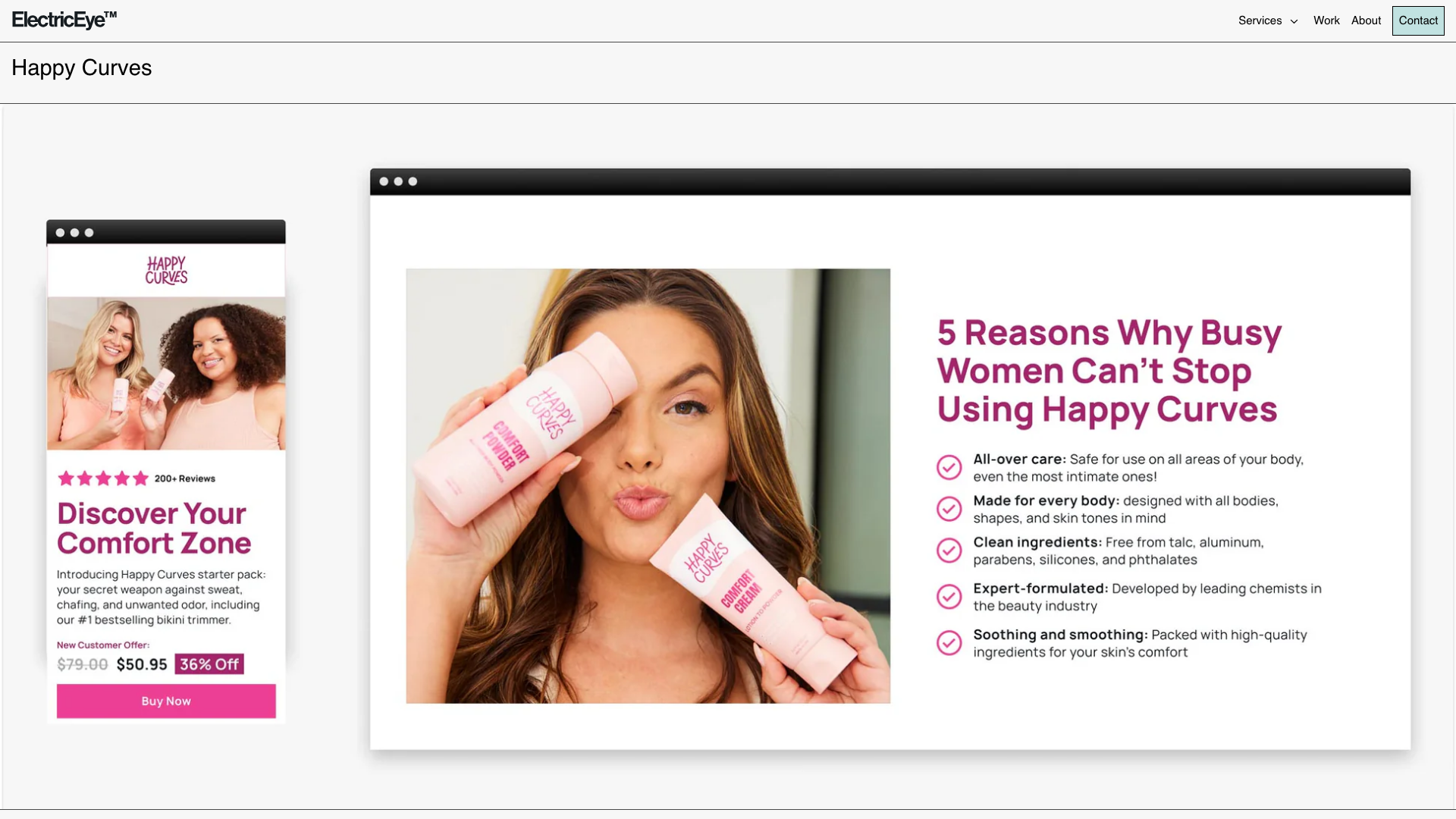This screenshot has height=819, width=1456.
Task: Click the window dots on desktop mockup bar
Action: point(398,181)
